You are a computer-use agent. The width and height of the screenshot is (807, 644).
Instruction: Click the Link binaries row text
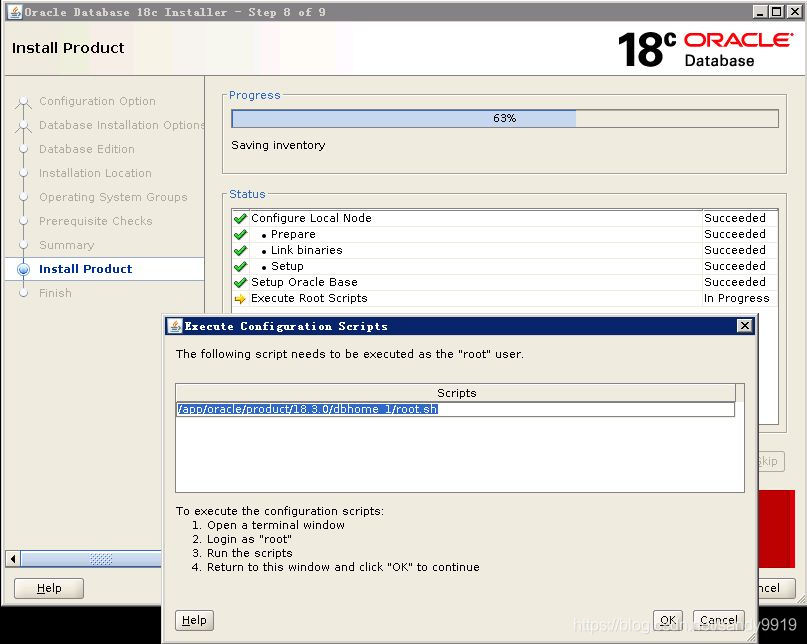tap(306, 250)
